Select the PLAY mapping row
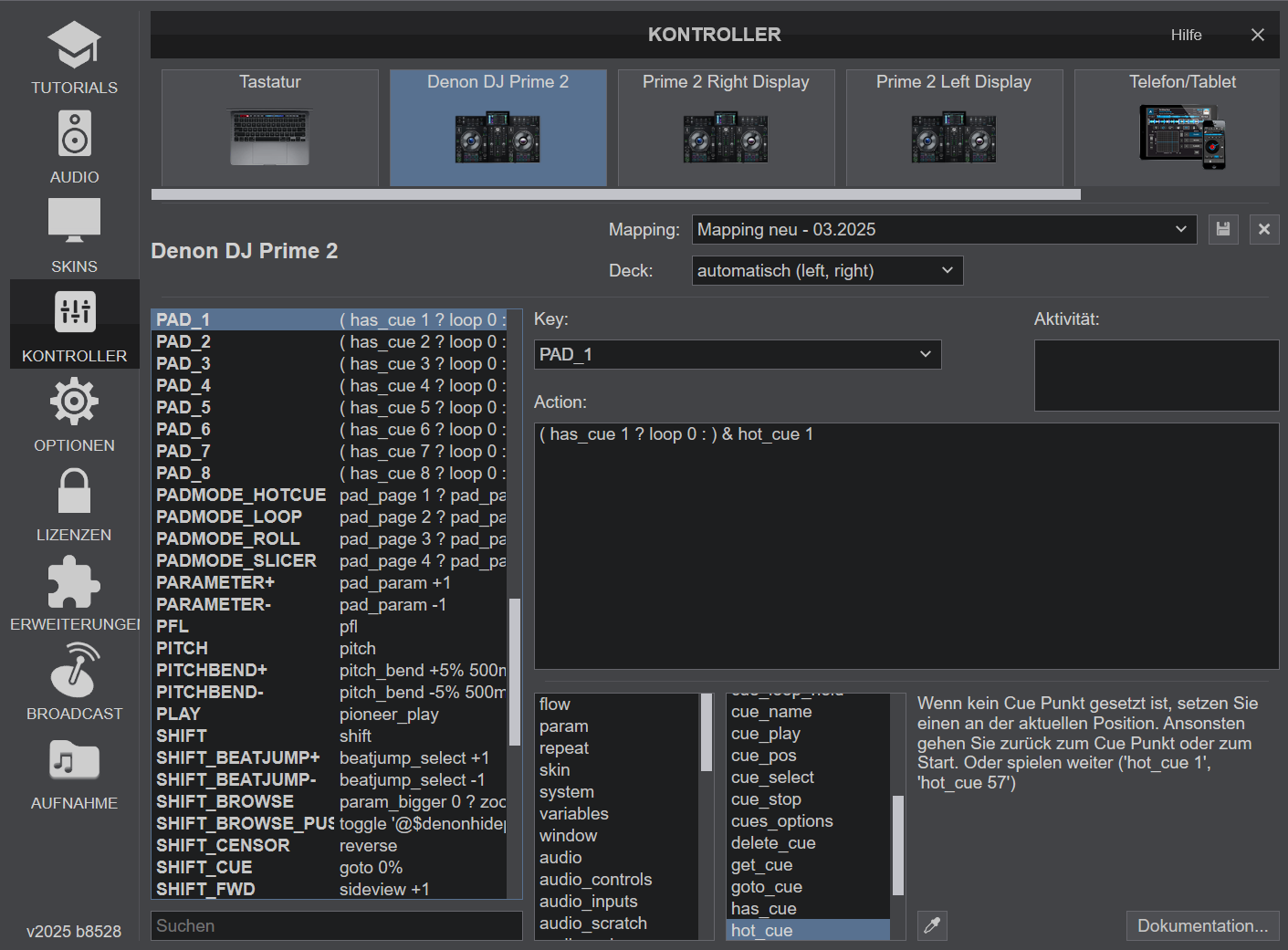This screenshot has height=950, width=1288. tap(330, 714)
